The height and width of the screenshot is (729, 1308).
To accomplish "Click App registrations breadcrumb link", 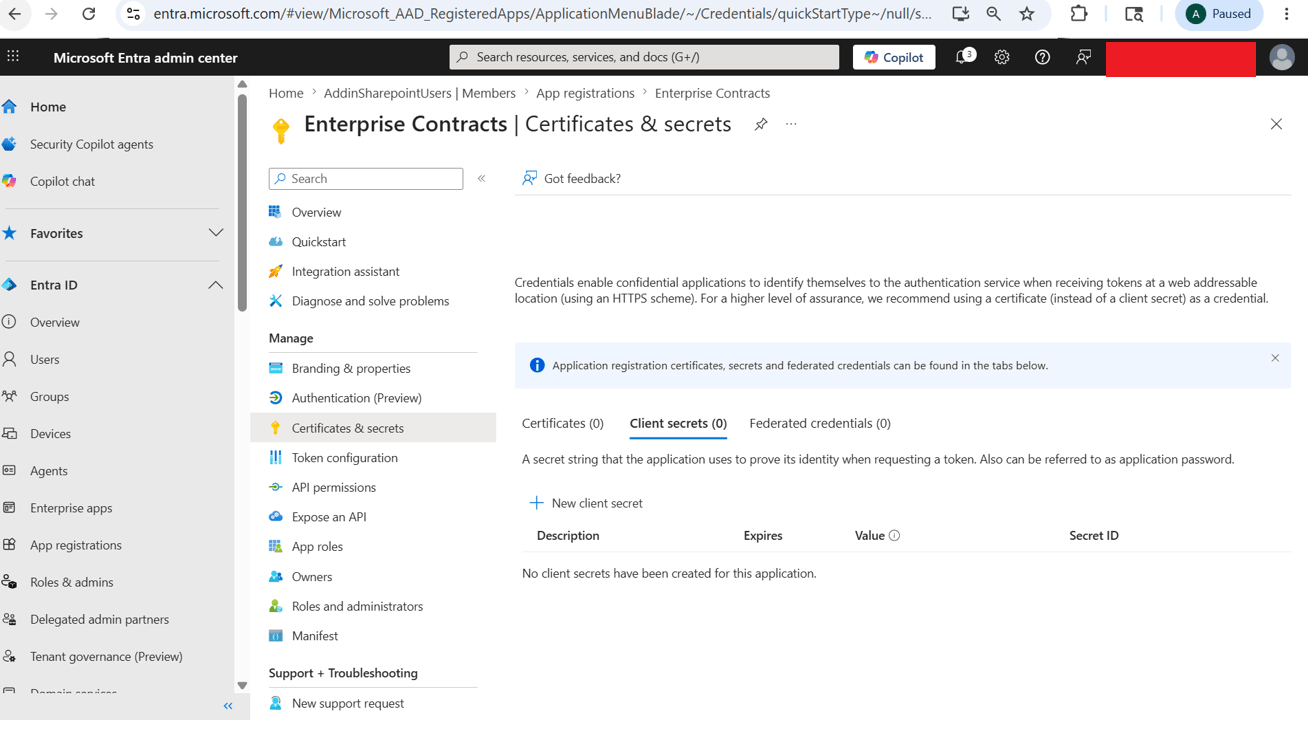I will (x=585, y=93).
